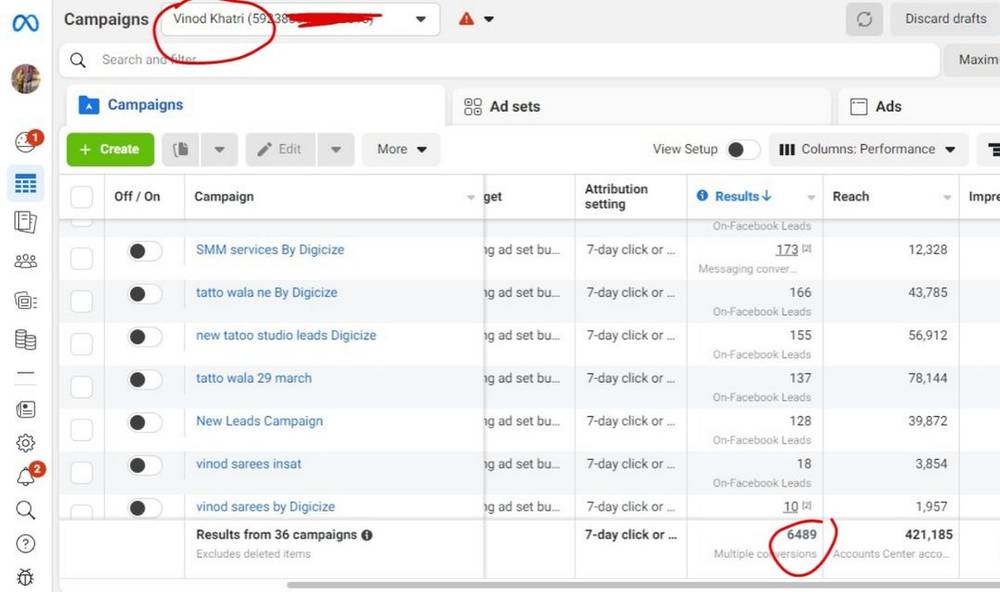Open the tatto wala 29 march campaign

[x=254, y=379]
